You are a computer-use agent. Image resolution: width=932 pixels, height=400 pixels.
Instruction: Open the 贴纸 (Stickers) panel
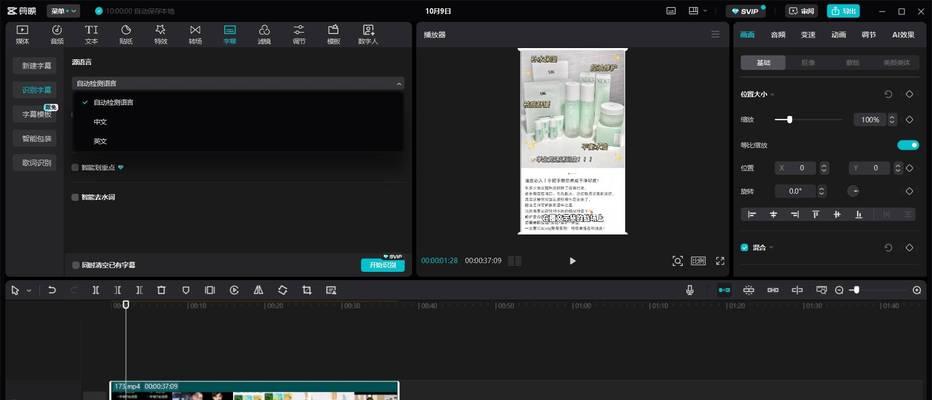[126, 34]
